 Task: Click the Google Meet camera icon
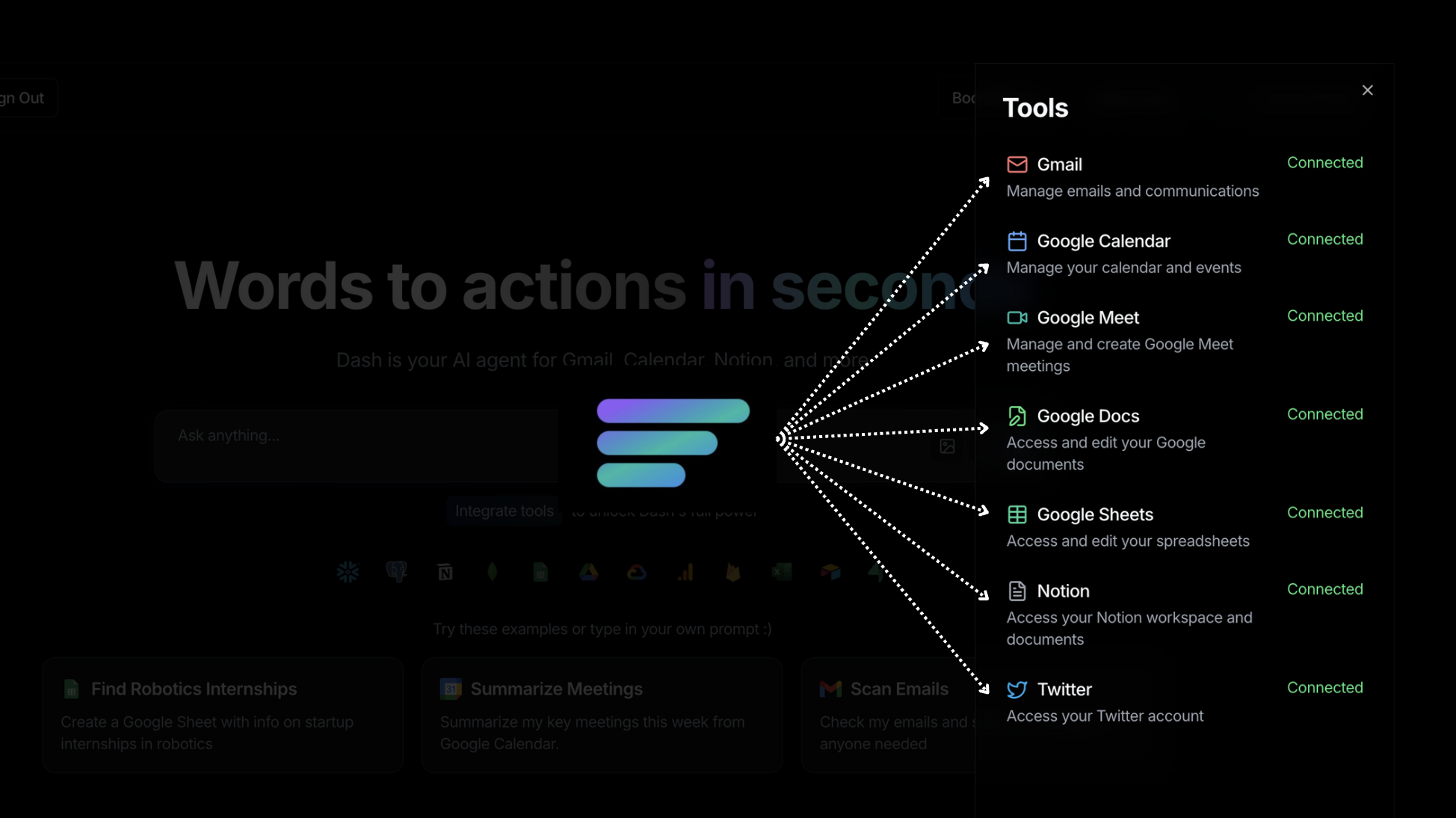1017,318
